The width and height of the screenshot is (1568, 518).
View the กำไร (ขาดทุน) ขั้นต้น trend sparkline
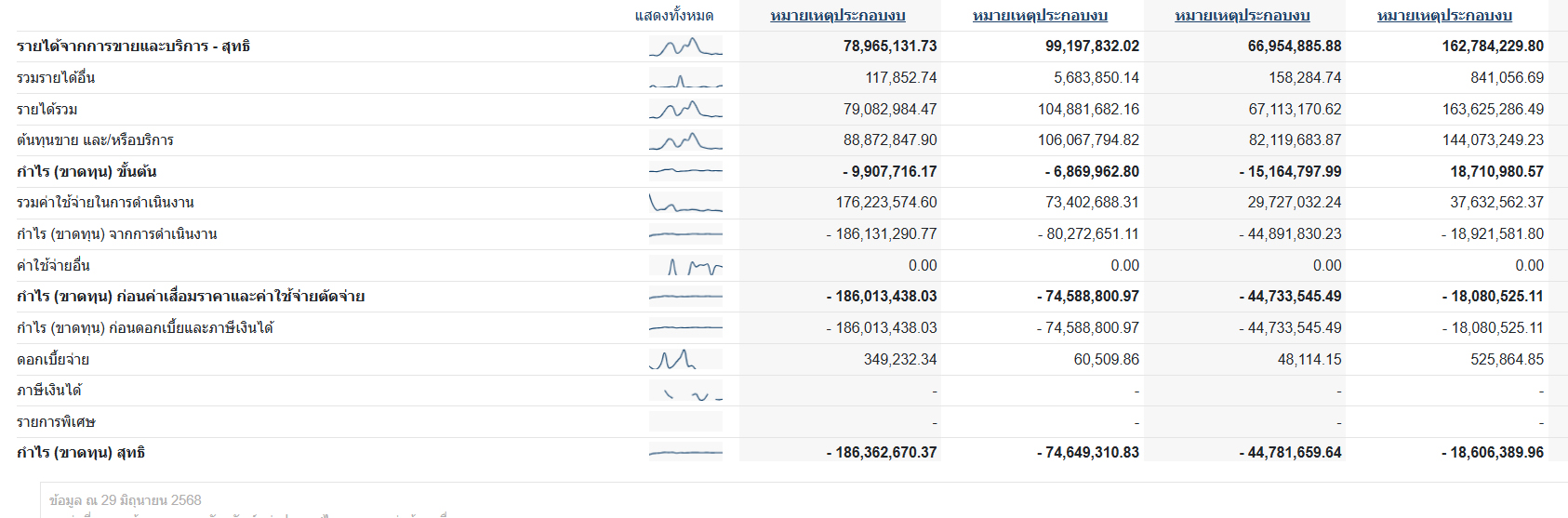pyautogui.click(x=685, y=172)
